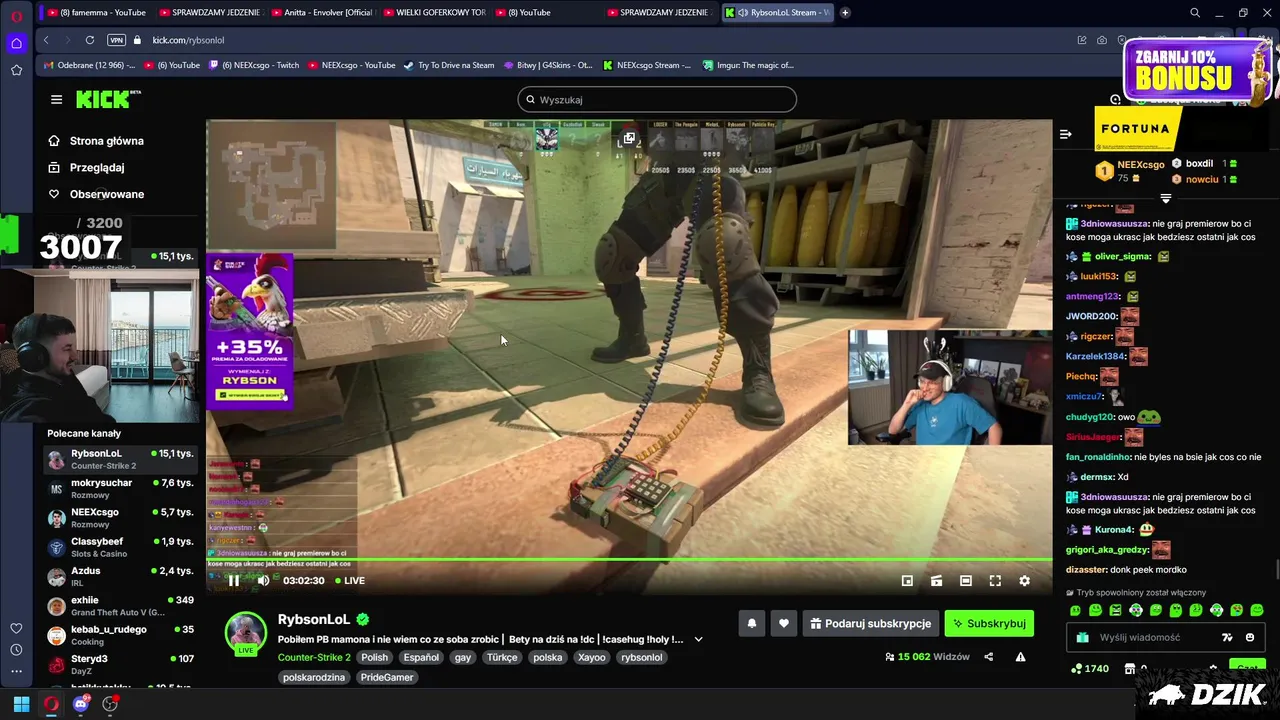Pause the live stream

tap(233, 580)
